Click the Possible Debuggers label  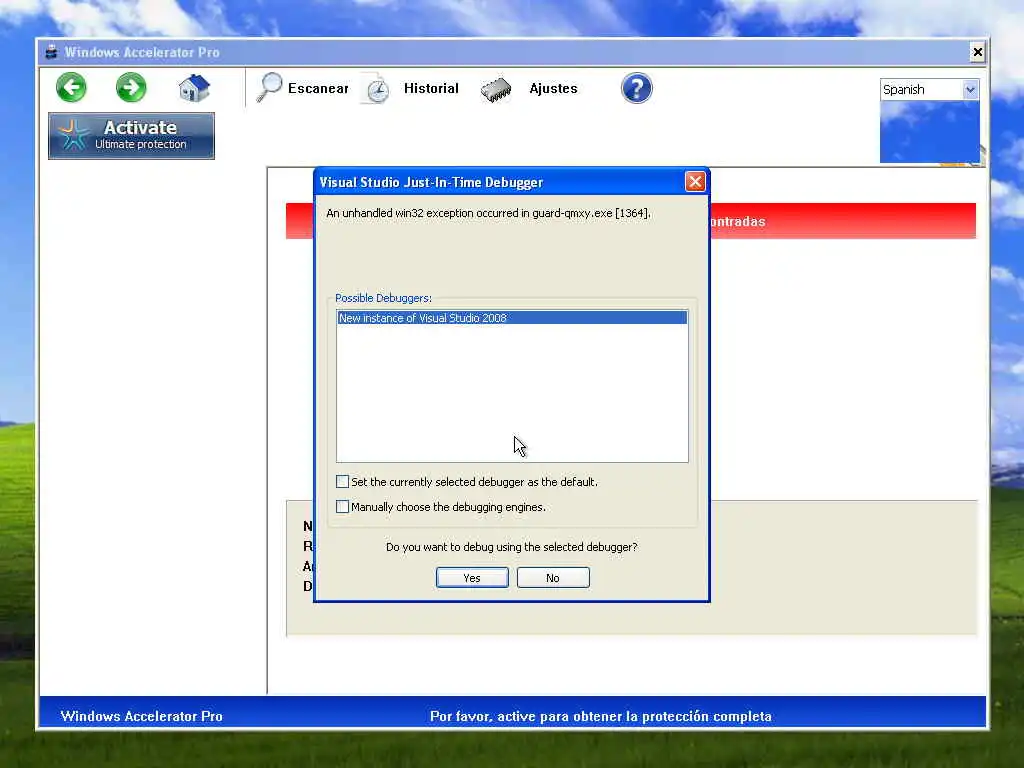383,298
